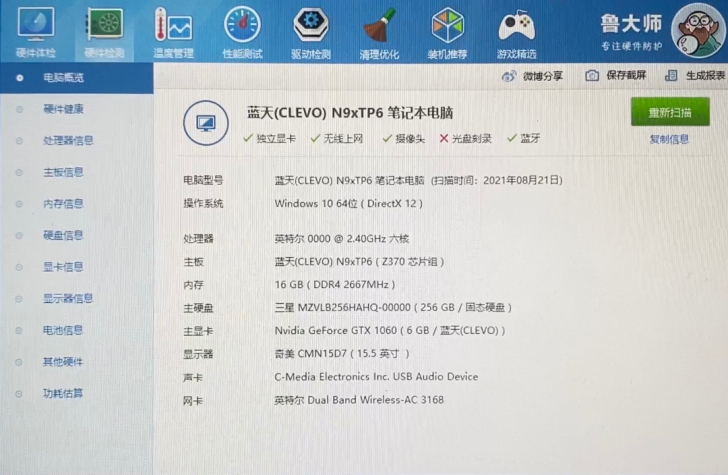The width and height of the screenshot is (728, 475).
Task: Click the round computer monitor icon
Action: pos(206,123)
